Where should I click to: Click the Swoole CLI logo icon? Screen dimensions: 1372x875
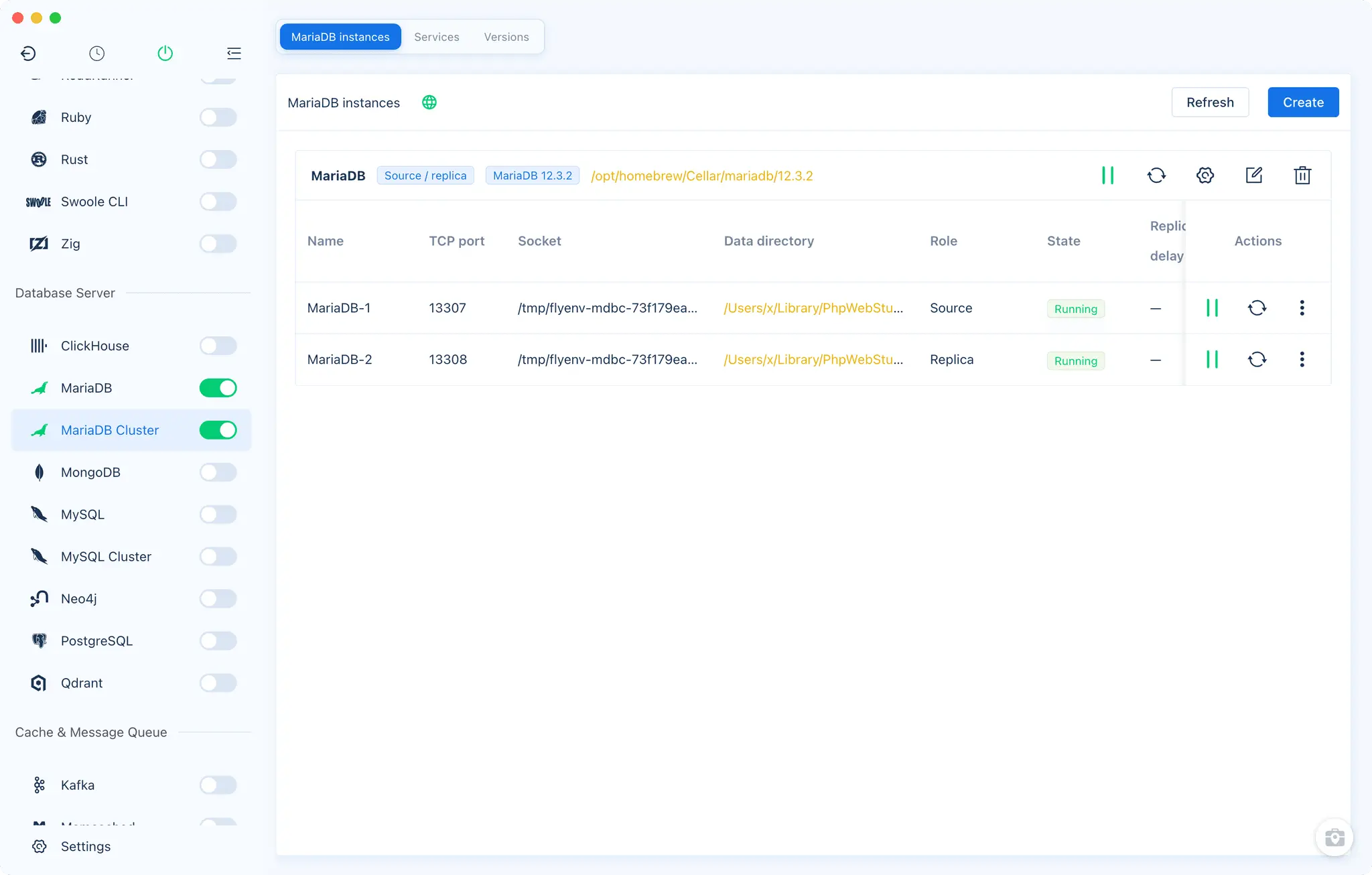pyautogui.click(x=39, y=202)
